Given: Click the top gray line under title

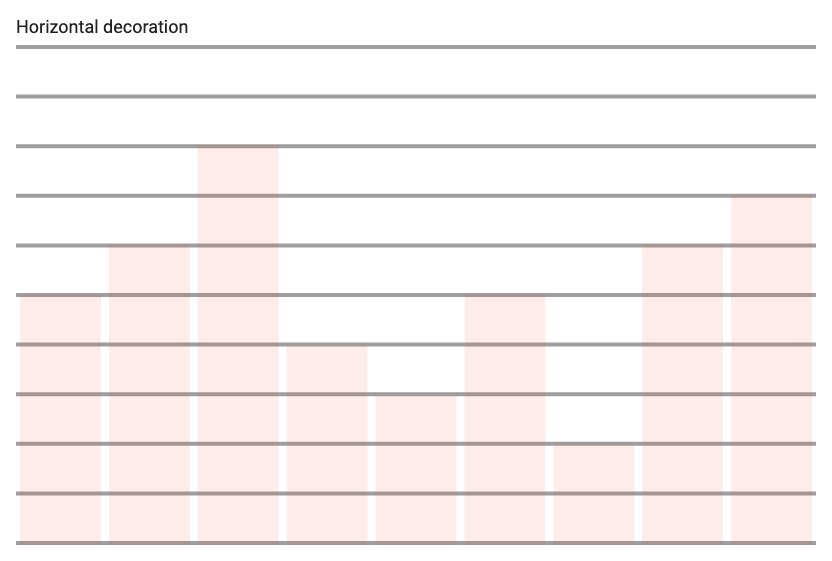Looking at the screenshot, I should [416, 47].
